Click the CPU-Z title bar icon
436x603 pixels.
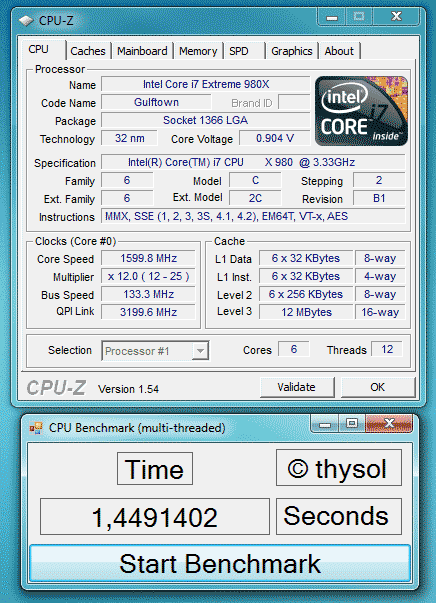[27, 20]
